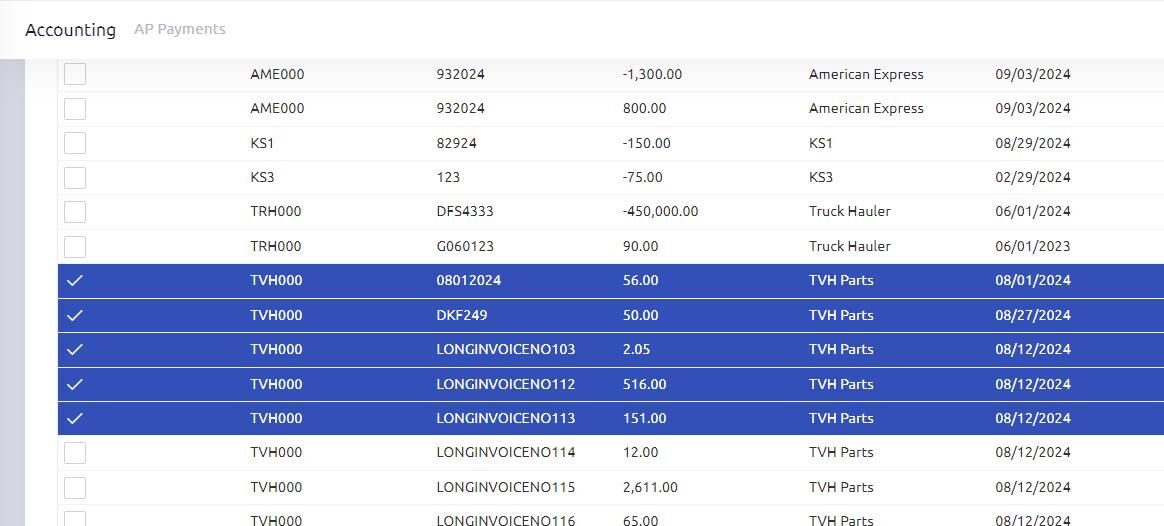Tick checkbox for AME000 -1,300.00 row

(x=75, y=74)
